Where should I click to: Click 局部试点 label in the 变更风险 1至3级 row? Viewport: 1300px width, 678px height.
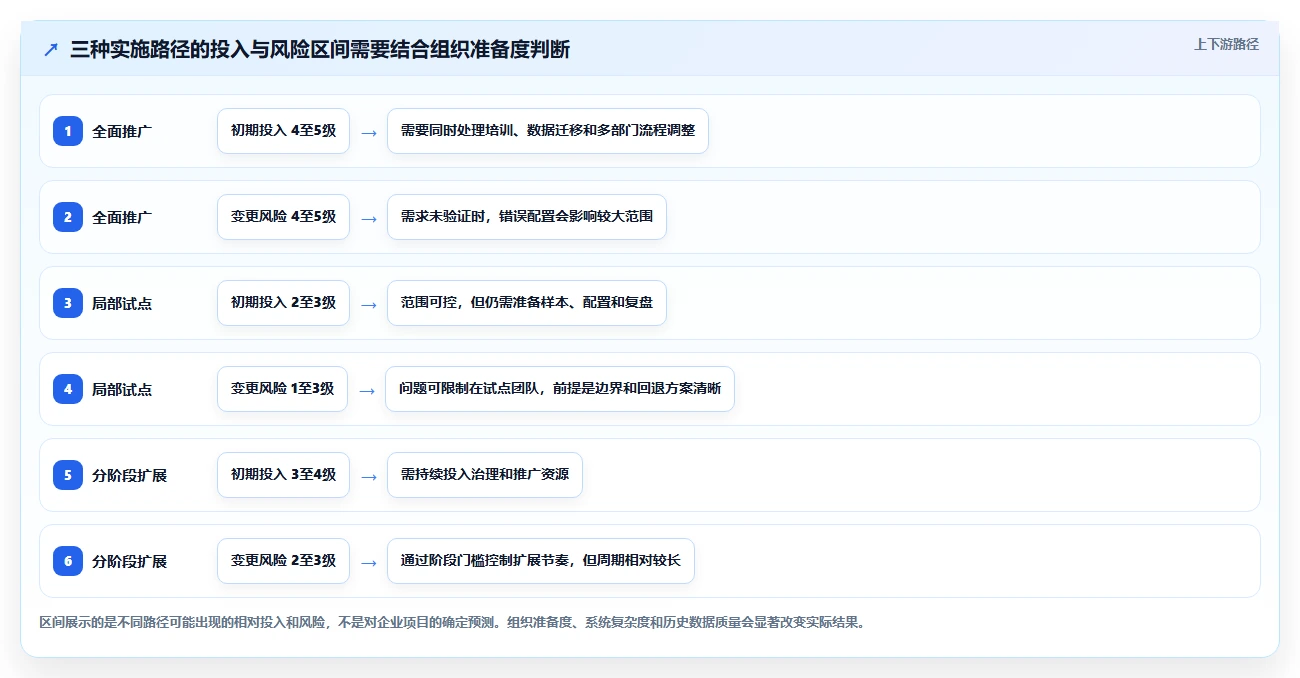click(122, 389)
